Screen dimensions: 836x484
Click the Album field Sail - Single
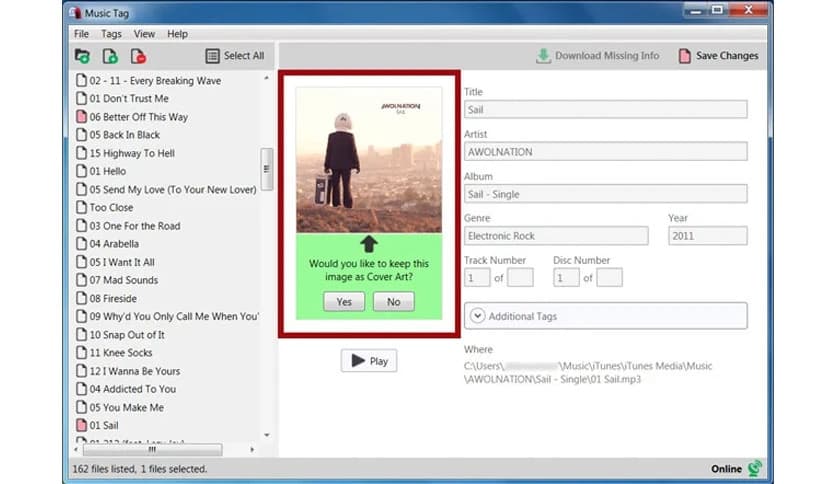coord(605,193)
